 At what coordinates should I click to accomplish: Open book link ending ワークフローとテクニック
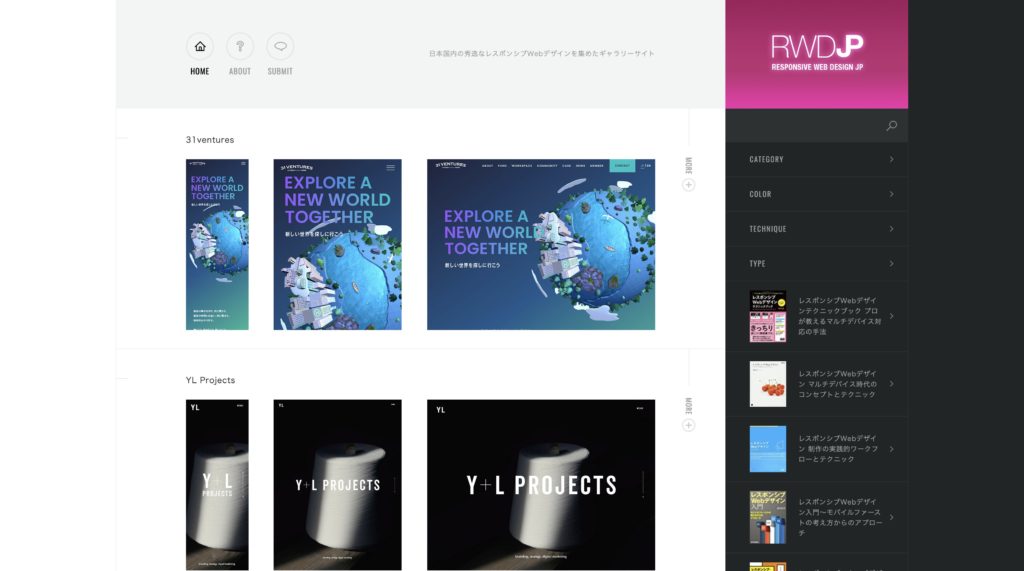click(838, 449)
